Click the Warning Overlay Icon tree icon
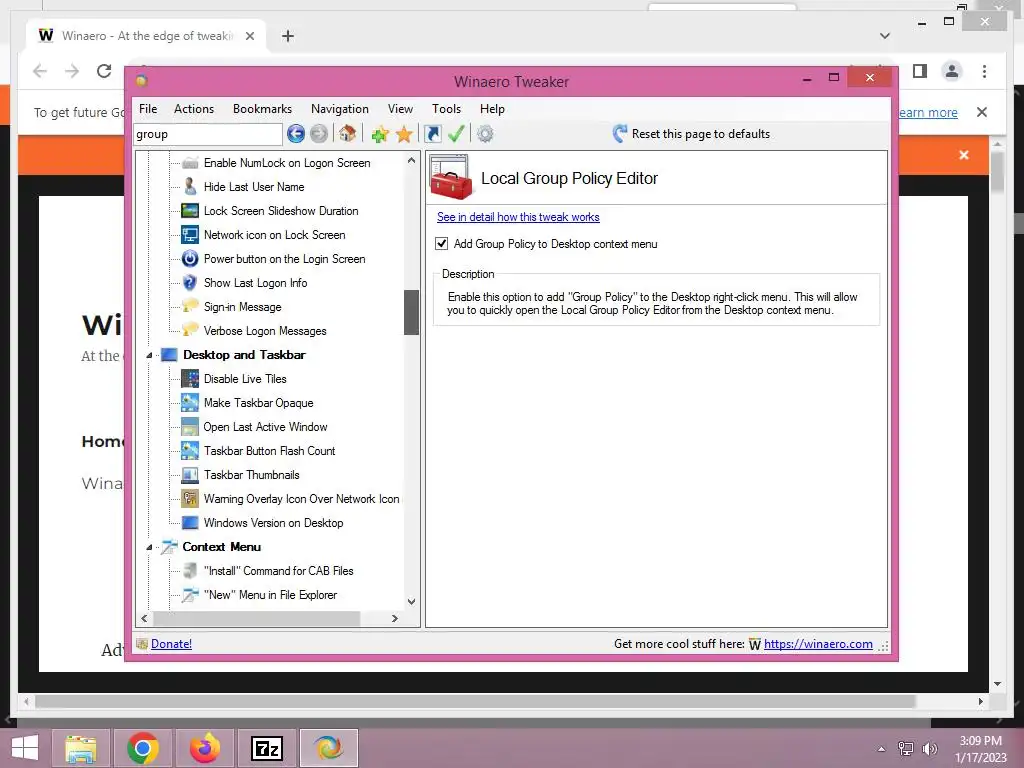Screen dimensions: 1024x768 pos(190,499)
